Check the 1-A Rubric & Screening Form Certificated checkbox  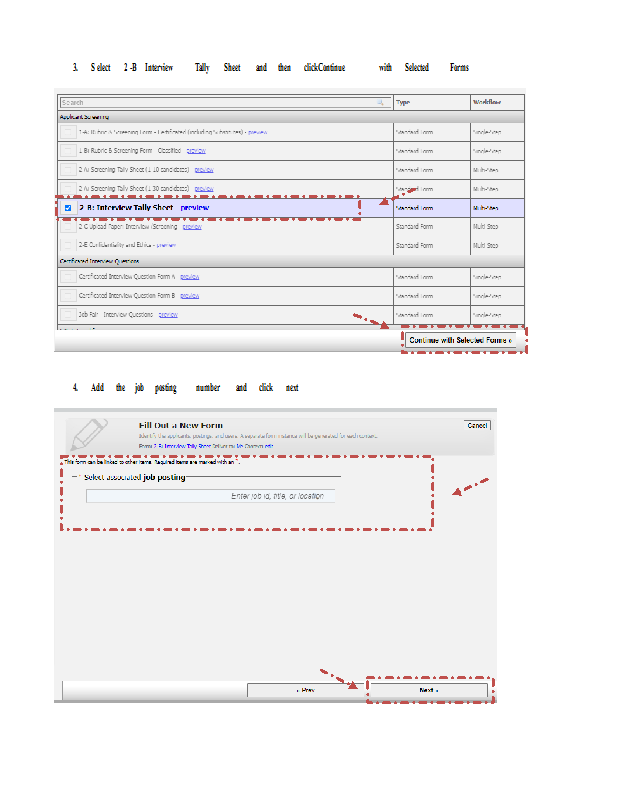(x=67, y=132)
